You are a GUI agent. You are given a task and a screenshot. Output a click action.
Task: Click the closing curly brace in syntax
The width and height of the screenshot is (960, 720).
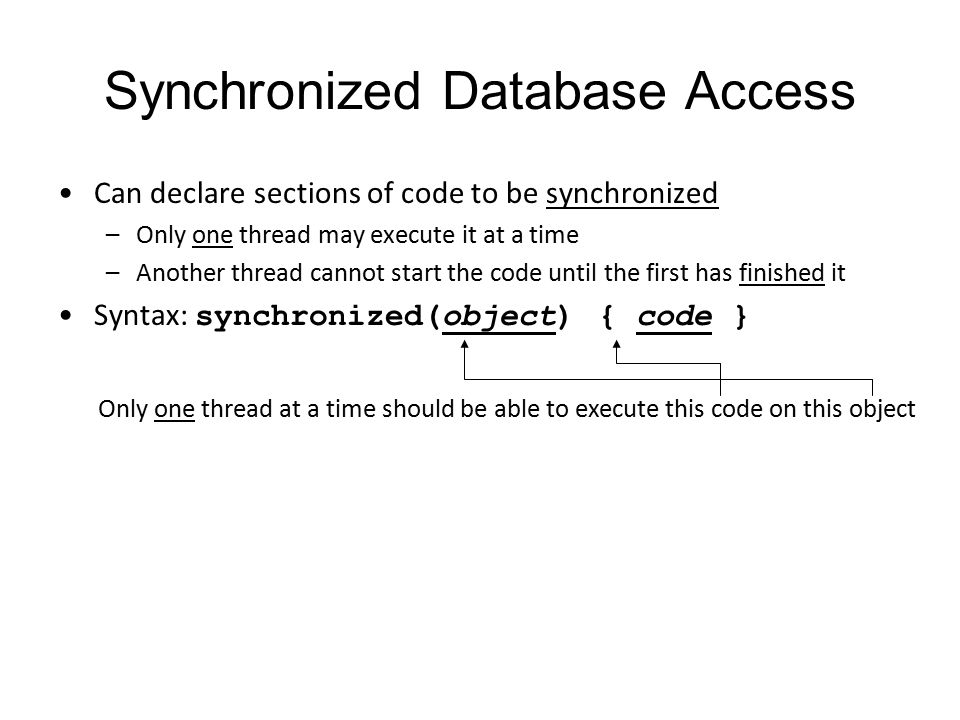(741, 317)
